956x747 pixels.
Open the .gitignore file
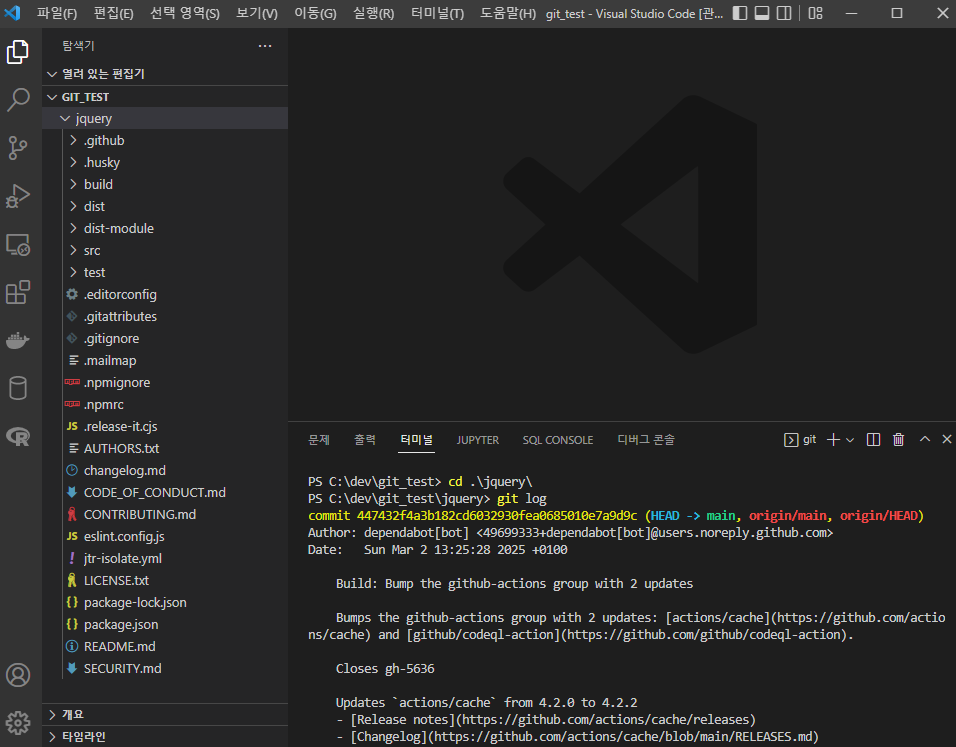(x=165, y=338)
